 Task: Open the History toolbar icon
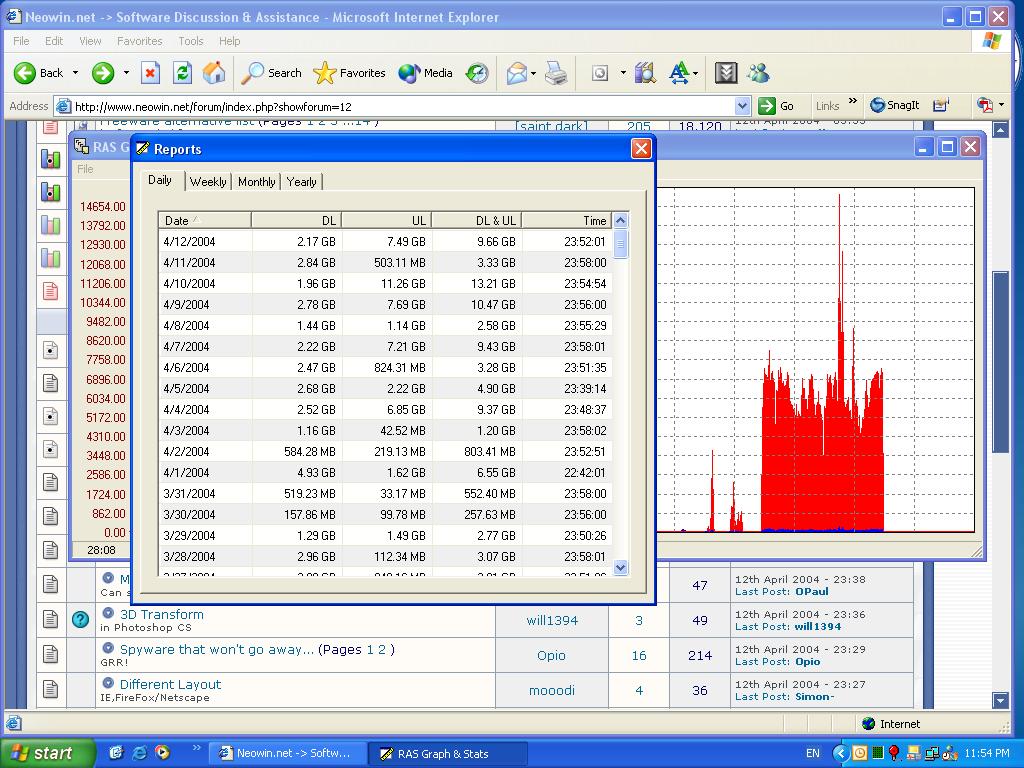click(477, 73)
